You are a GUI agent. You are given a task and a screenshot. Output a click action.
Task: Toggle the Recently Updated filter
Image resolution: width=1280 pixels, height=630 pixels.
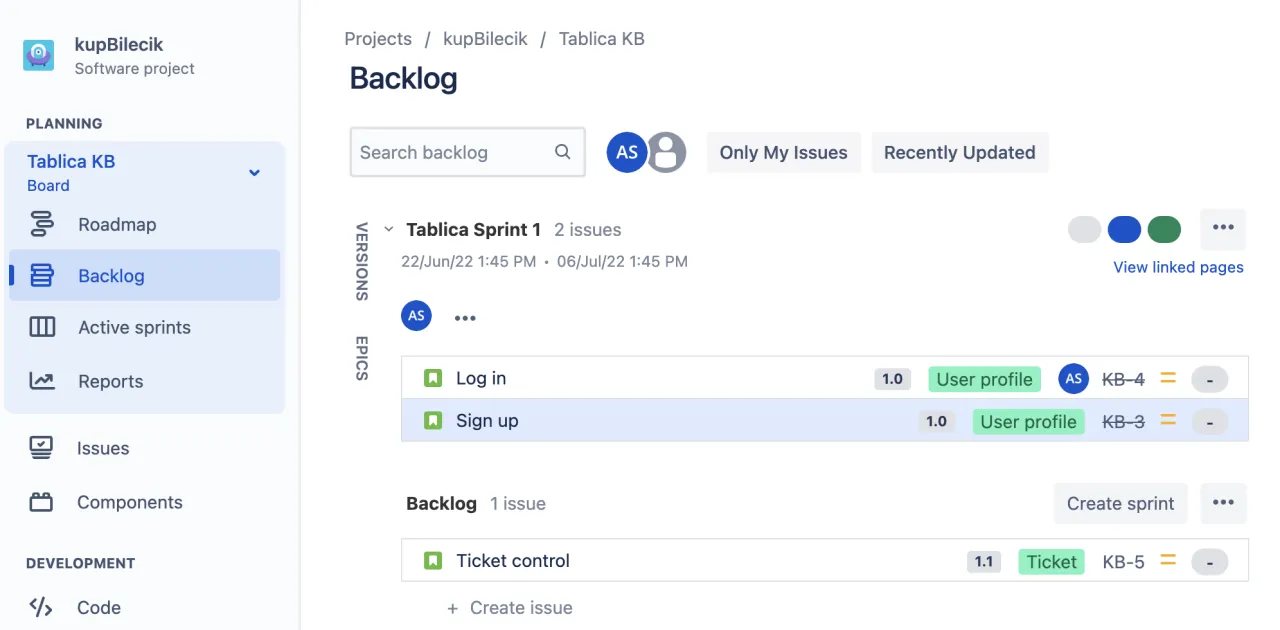[959, 153]
